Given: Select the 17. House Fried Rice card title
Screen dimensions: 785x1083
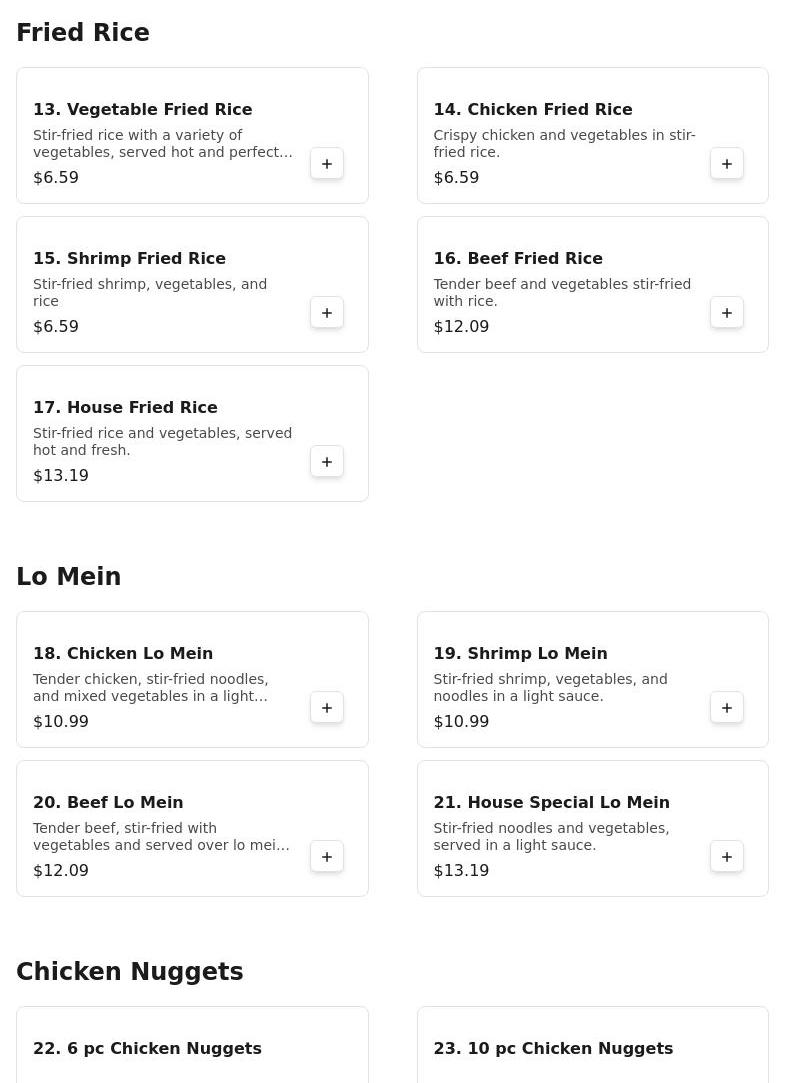Looking at the screenshot, I should pyautogui.click(x=125, y=407).
